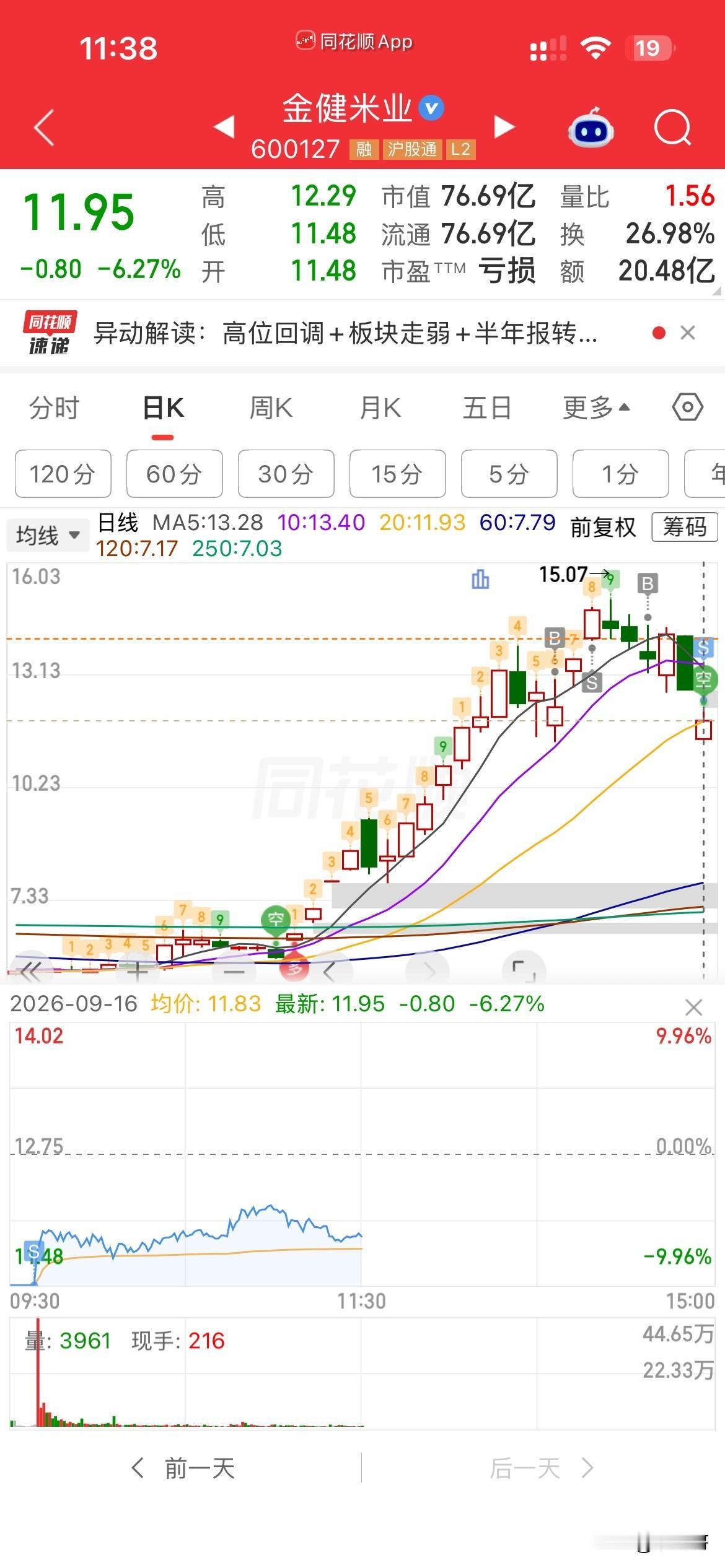Tap the 250:7.03 moving average label
This screenshot has height=1568, width=725.
point(237,549)
